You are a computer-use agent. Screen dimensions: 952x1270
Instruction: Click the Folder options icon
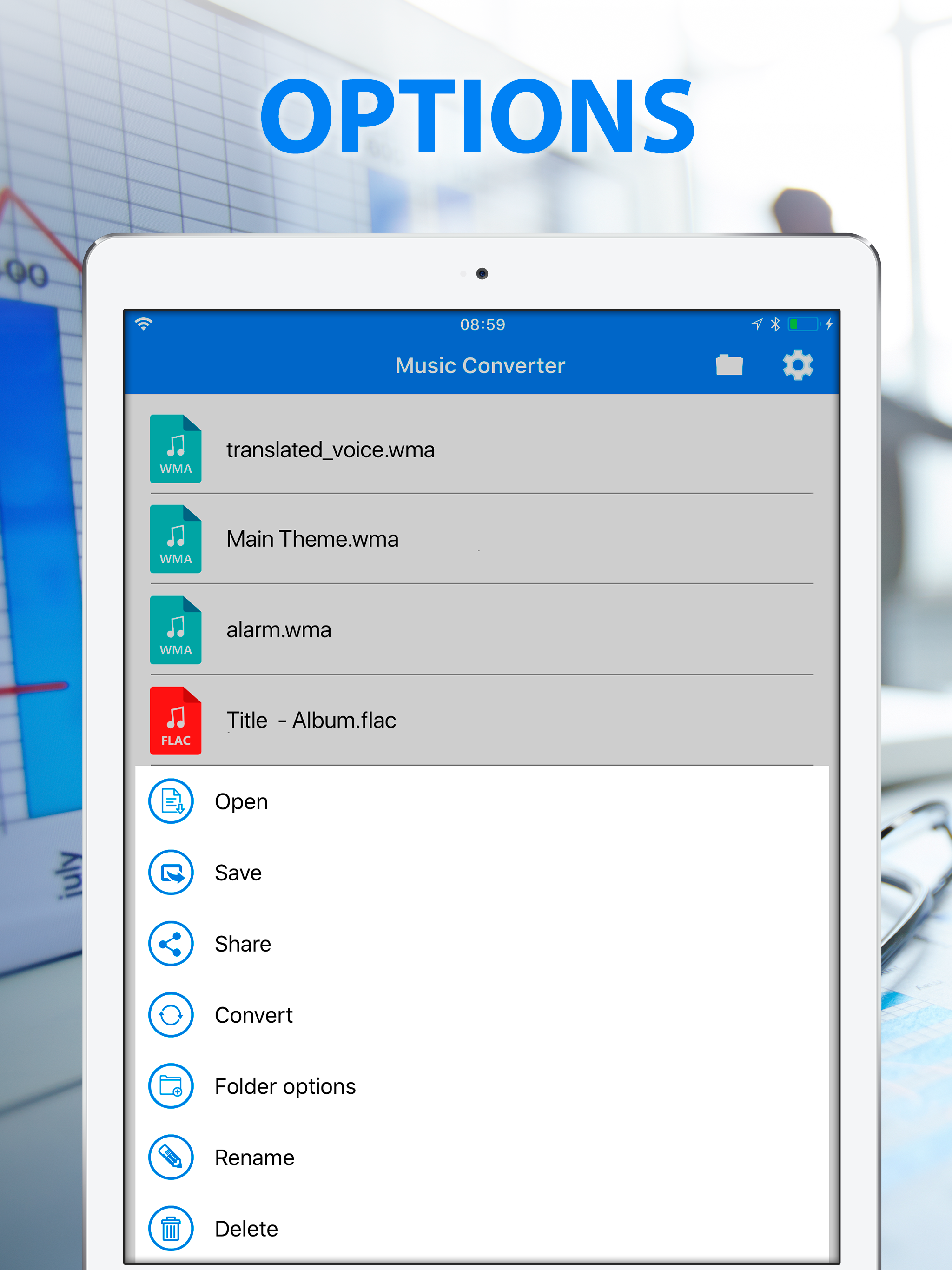coord(171,1086)
